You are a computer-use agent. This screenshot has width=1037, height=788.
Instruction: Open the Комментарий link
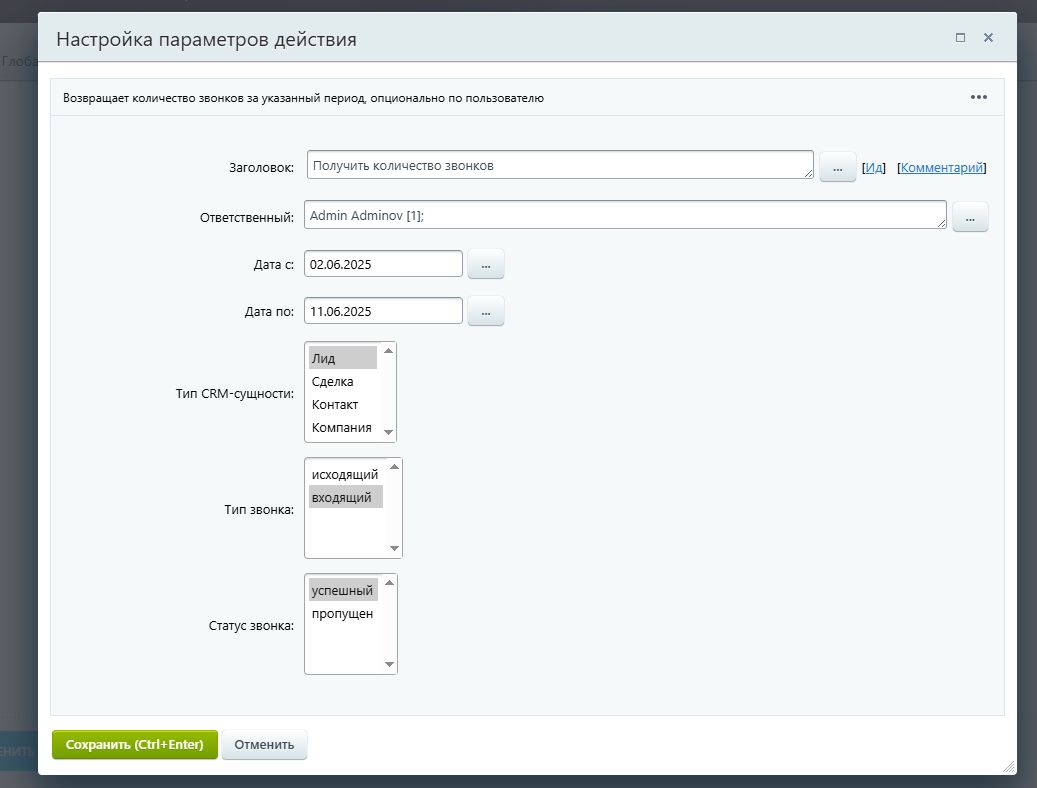point(942,168)
